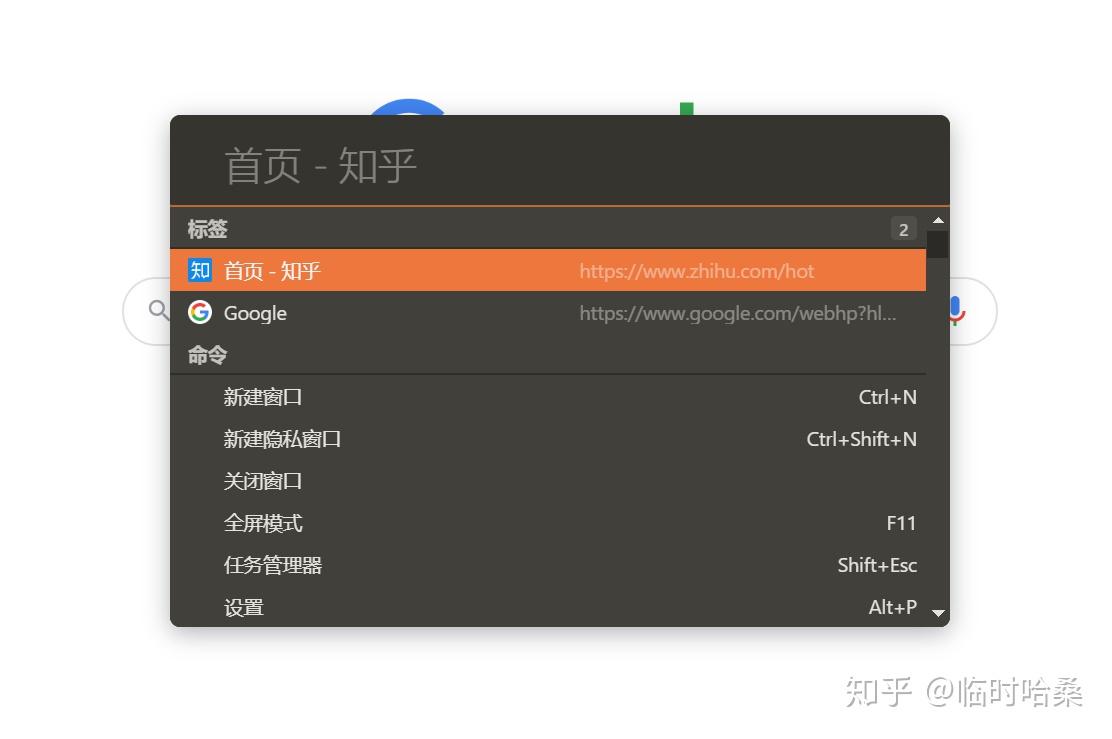Click the magnifier icon in the Google search box
Viewport: 1112px width, 739px height.
(158, 310)
